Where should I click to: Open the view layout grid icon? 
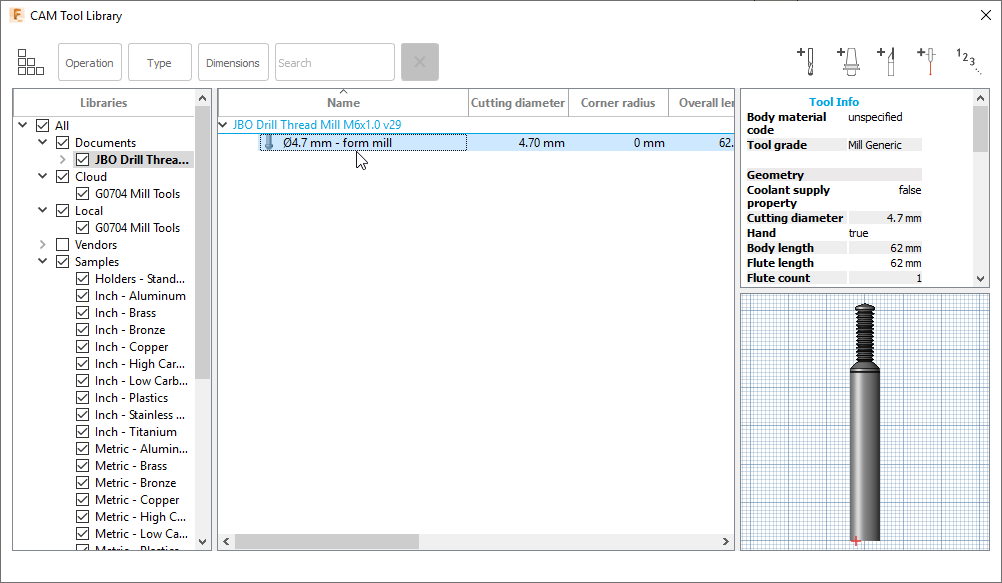30,62
